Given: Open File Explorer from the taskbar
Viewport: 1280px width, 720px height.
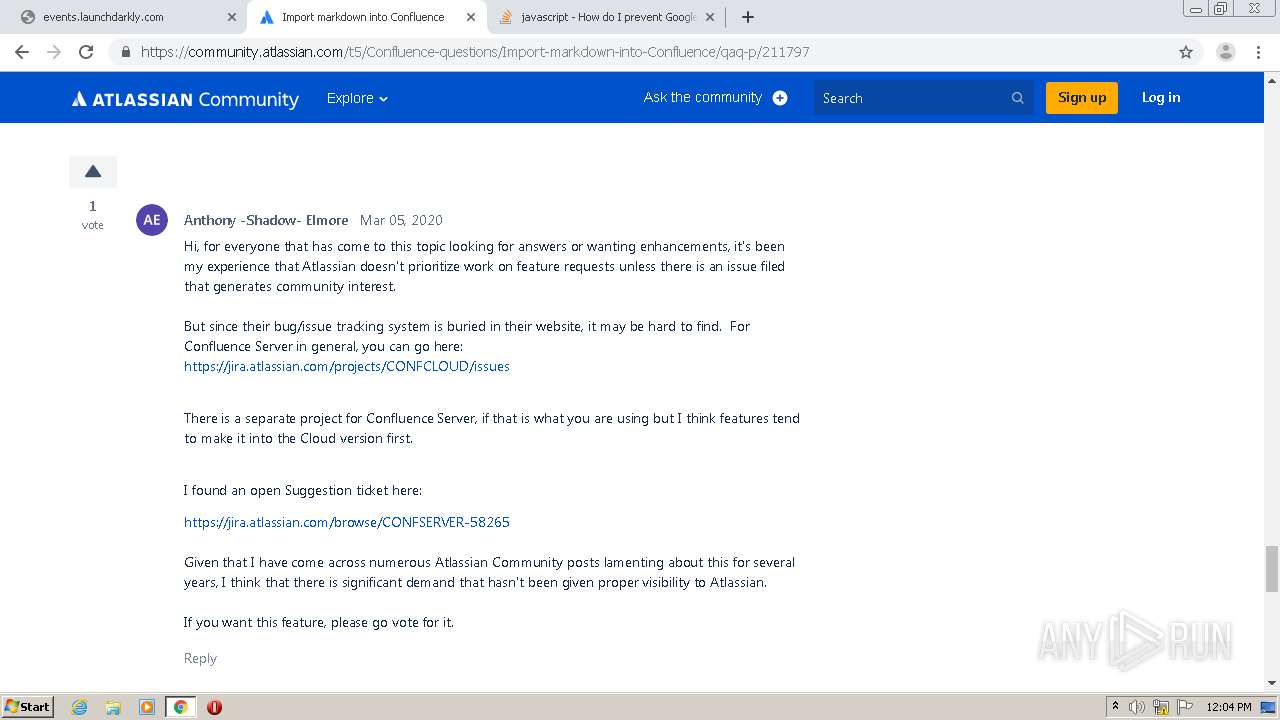Looking at the screenshot, I should [x=113, y=707].
